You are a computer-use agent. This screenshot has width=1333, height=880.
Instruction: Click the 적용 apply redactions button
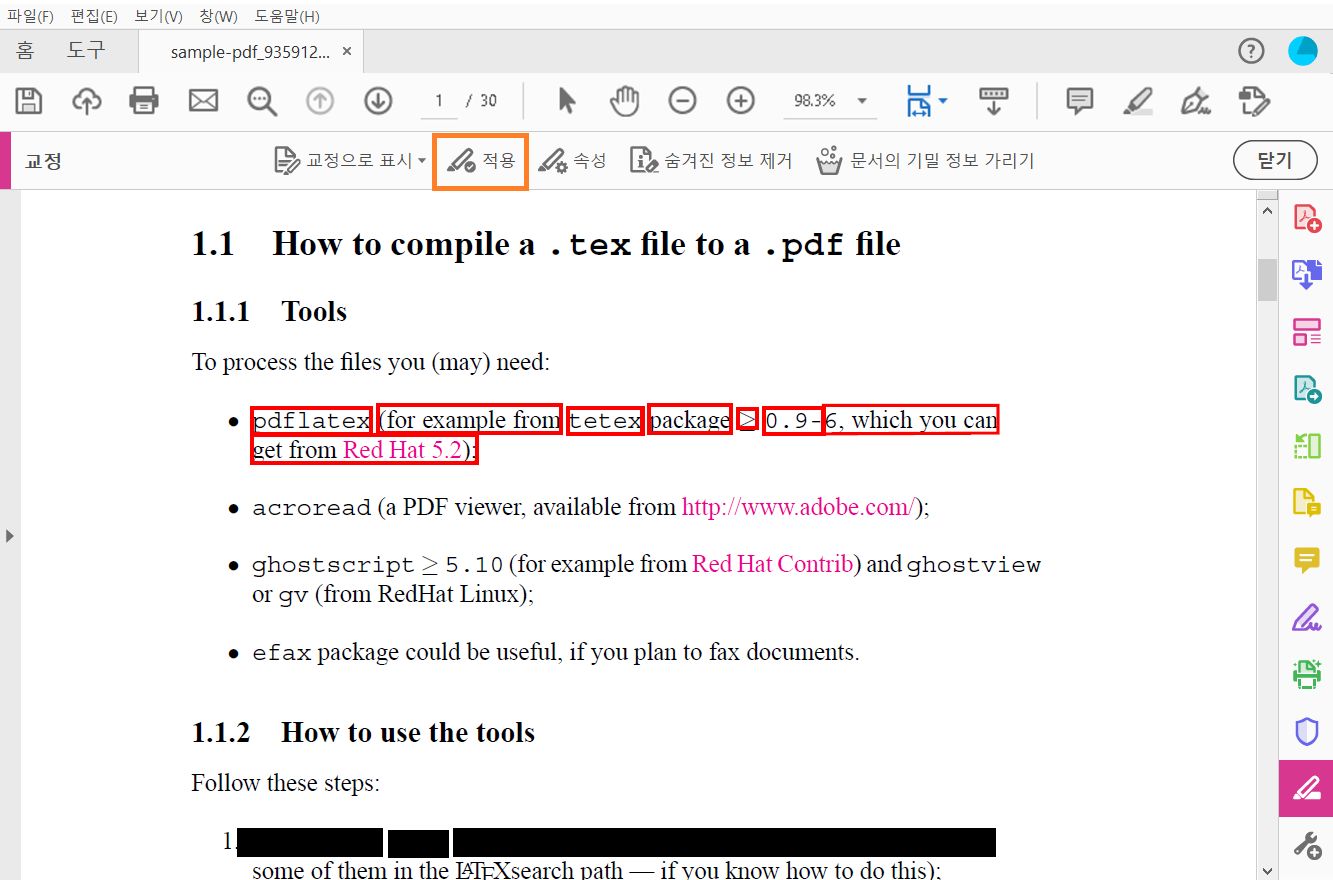pos(480,160)
